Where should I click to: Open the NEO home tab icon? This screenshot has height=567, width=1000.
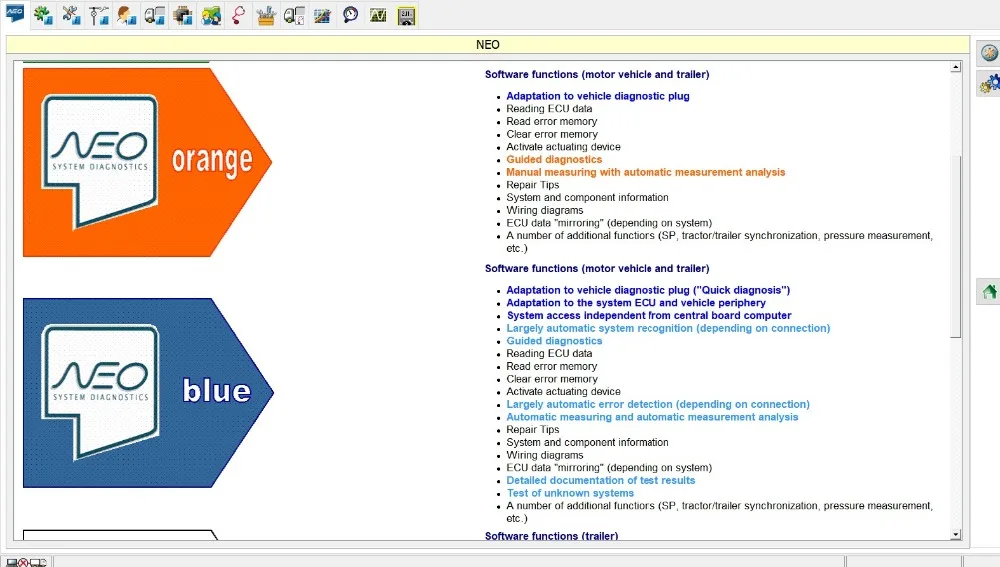click(x=14, y=13)
